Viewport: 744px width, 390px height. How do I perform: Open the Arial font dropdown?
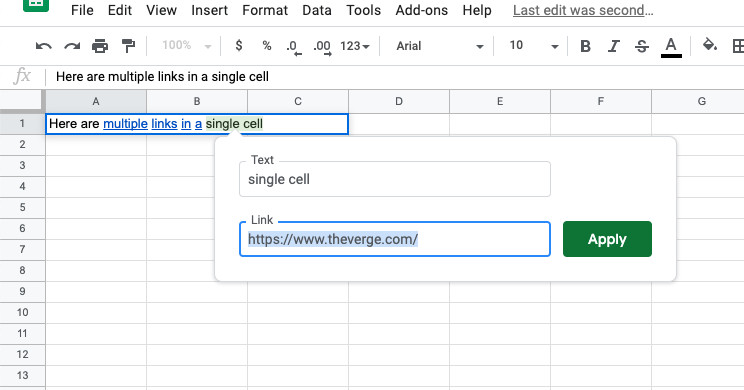(x=440, y=46)
